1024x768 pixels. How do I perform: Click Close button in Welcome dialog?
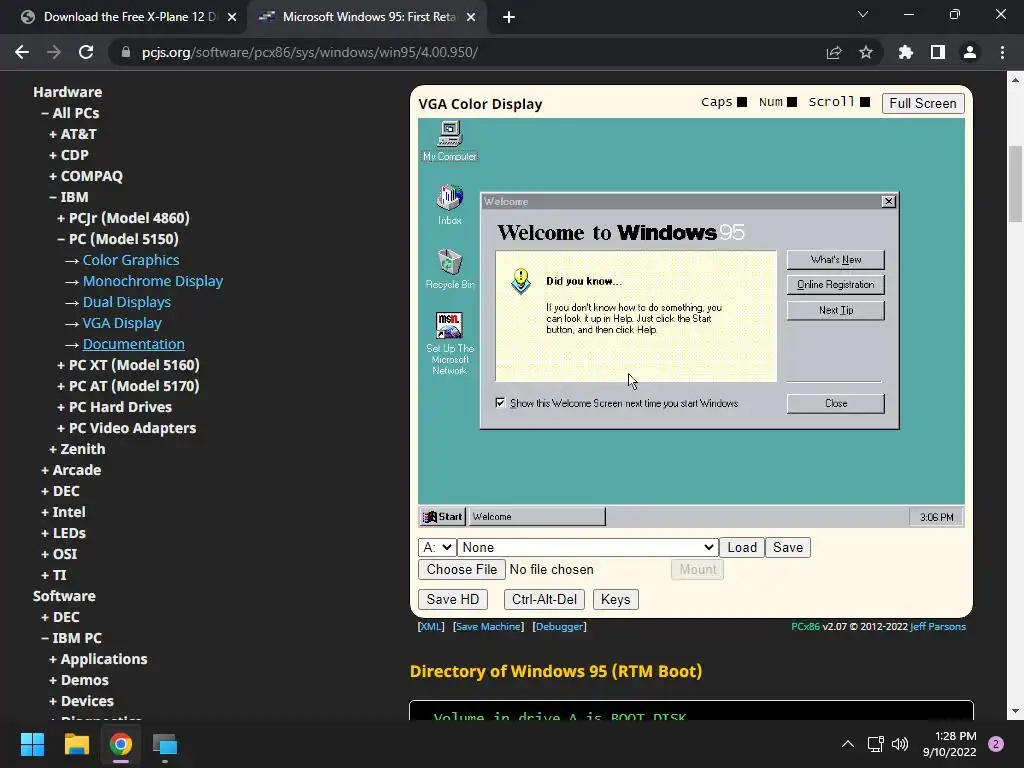click(835, 404)
